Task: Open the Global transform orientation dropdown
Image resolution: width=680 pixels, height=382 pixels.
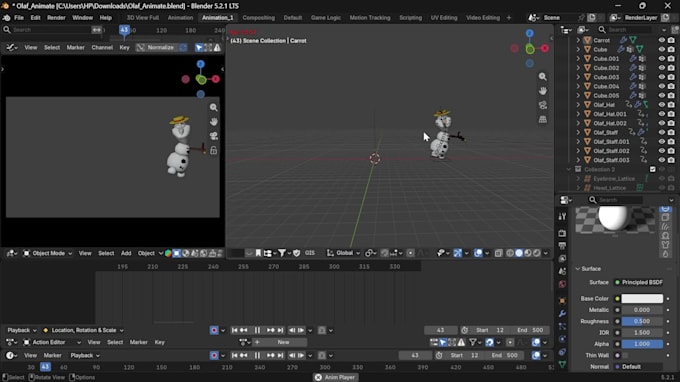Action: click(343, 253)
